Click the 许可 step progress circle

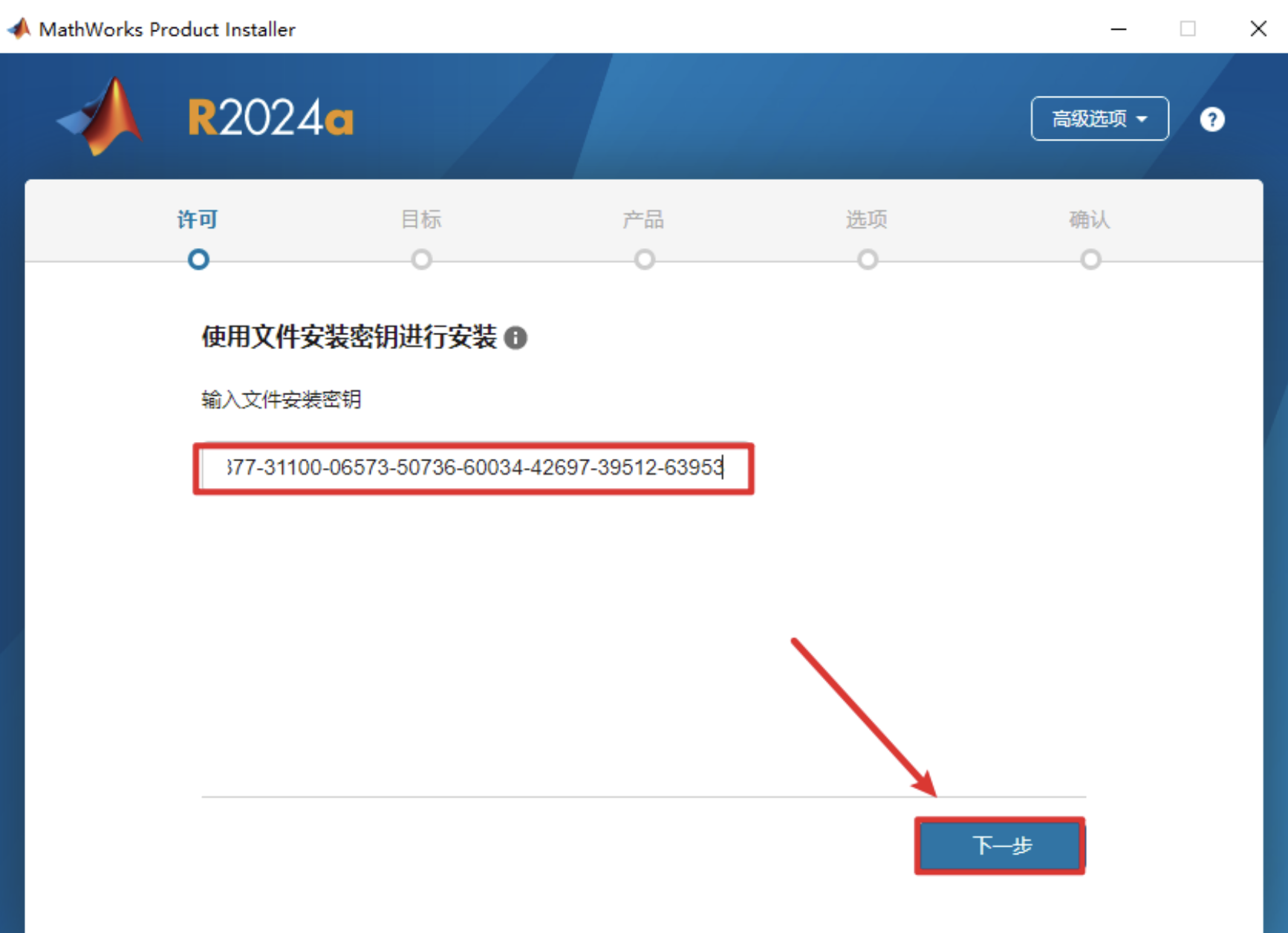198,259
